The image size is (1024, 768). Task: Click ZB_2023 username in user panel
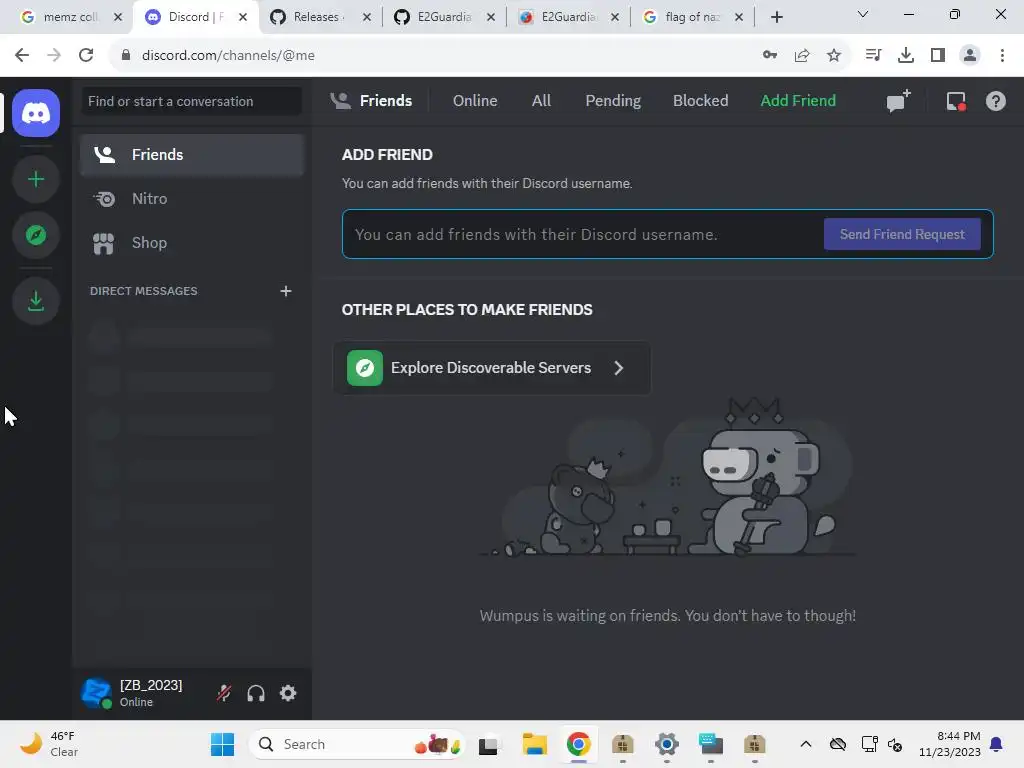click(151, 685)
